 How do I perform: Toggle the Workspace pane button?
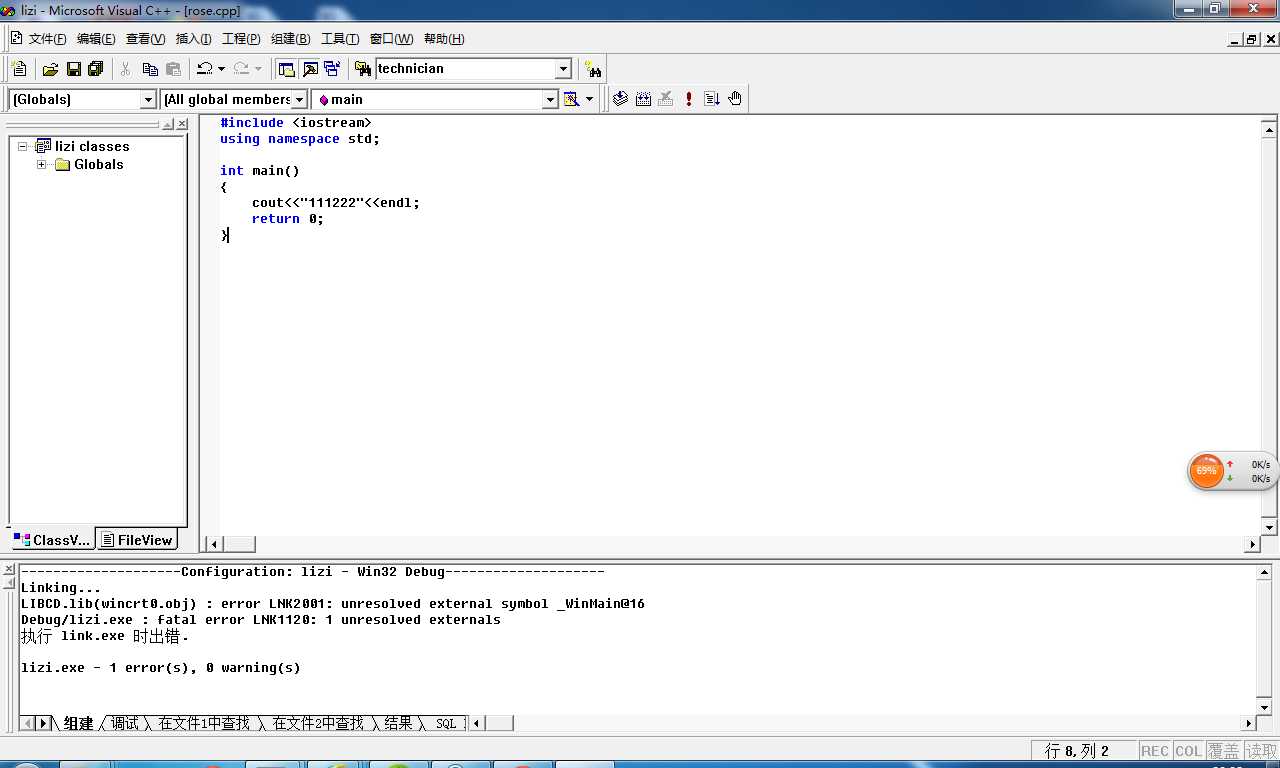click(x=287, y=69)
